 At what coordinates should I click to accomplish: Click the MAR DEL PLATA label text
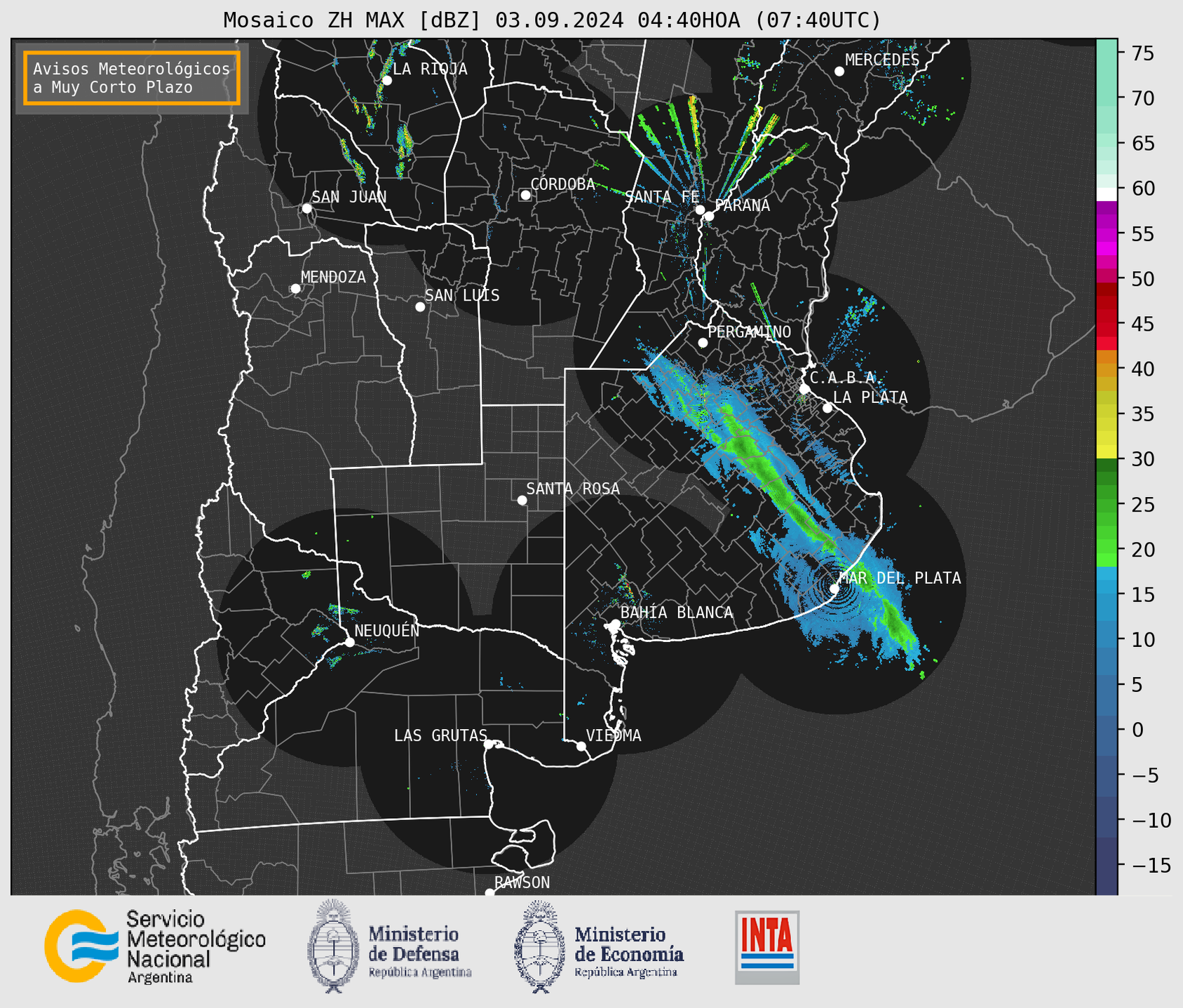coord(900,578)
